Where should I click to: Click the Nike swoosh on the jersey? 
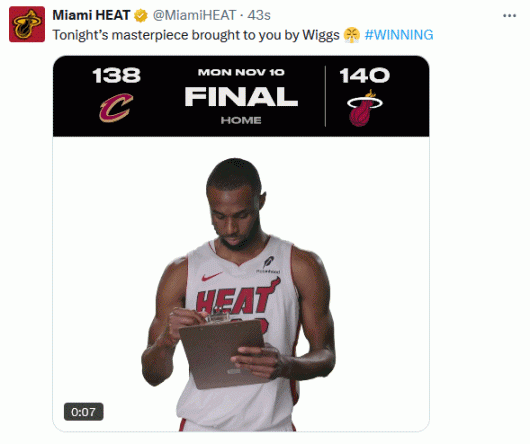point(212,276)
